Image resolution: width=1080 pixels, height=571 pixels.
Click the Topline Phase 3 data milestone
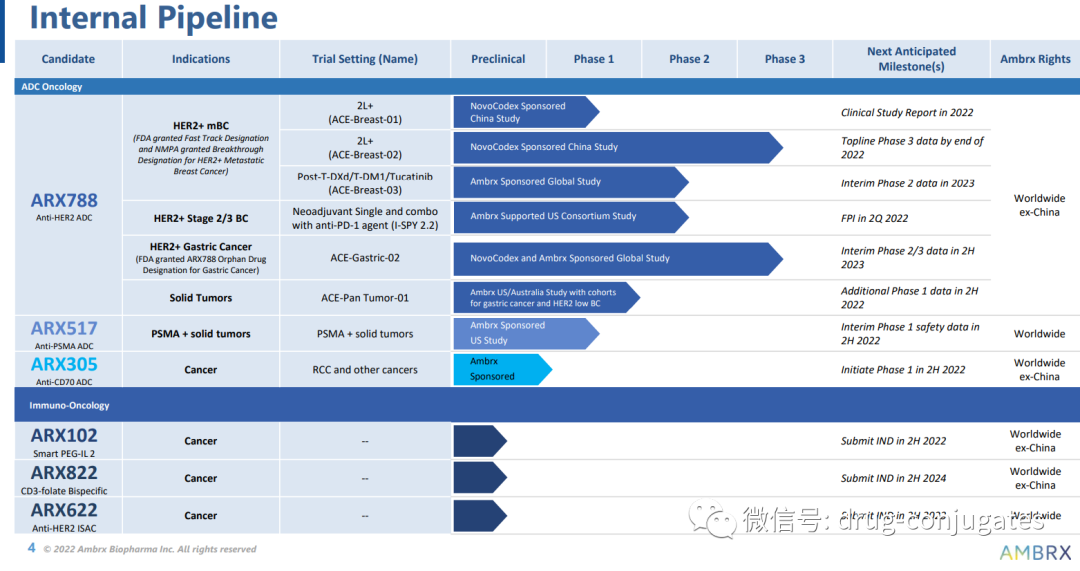click(x=912, y=147)
